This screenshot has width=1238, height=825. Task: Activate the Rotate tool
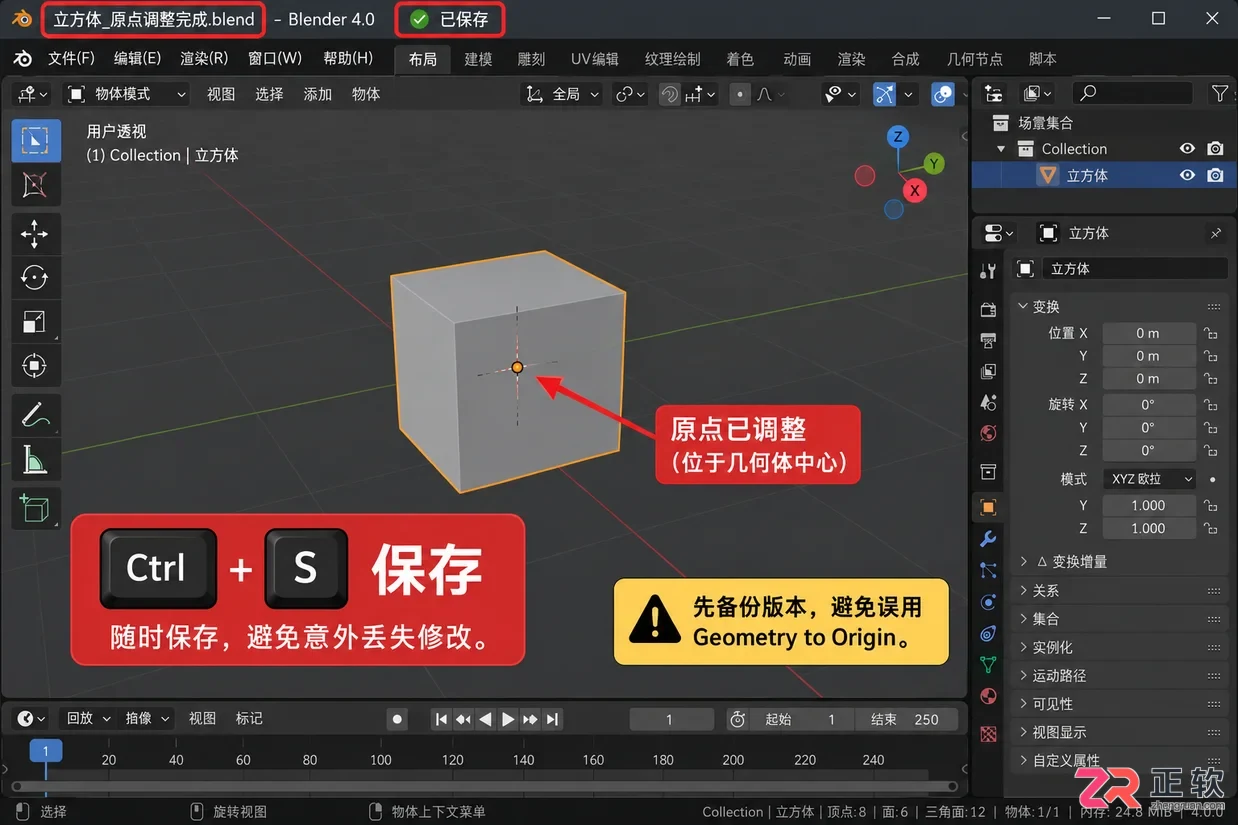pyautogui.click(x=36, y=278)
